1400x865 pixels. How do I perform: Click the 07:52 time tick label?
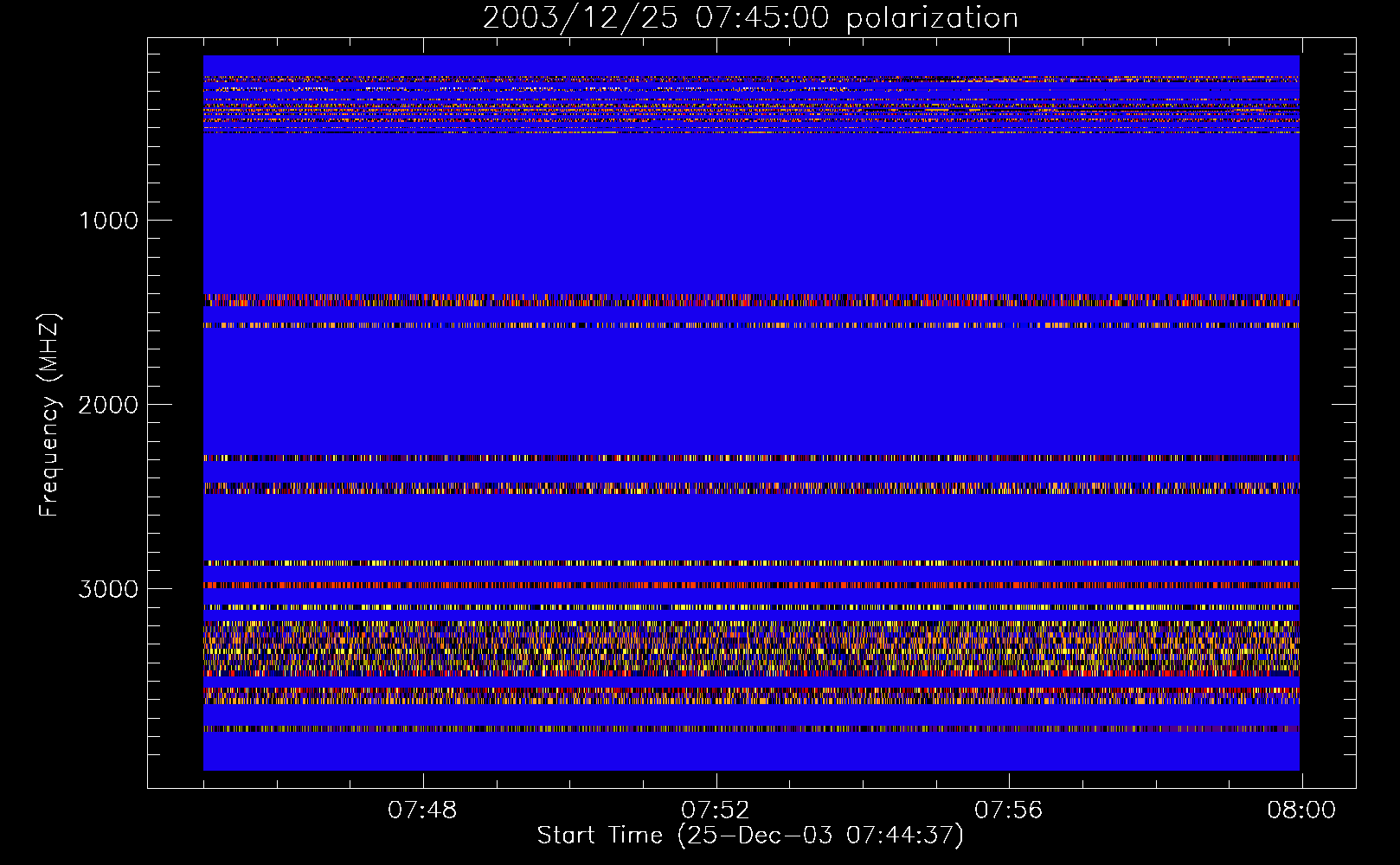click(716, 811)
